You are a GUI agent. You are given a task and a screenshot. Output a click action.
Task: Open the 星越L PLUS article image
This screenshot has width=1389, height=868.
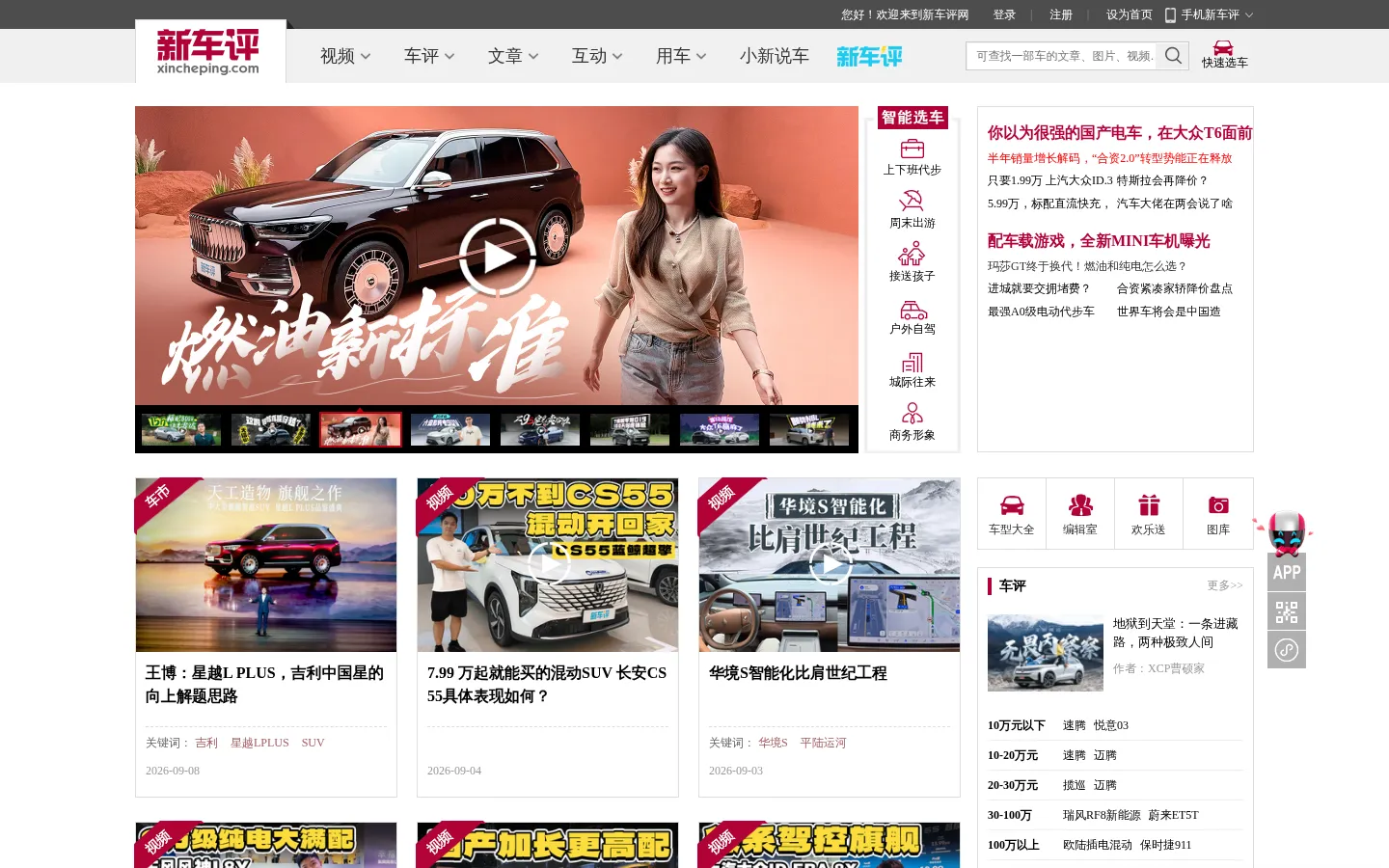266,565
